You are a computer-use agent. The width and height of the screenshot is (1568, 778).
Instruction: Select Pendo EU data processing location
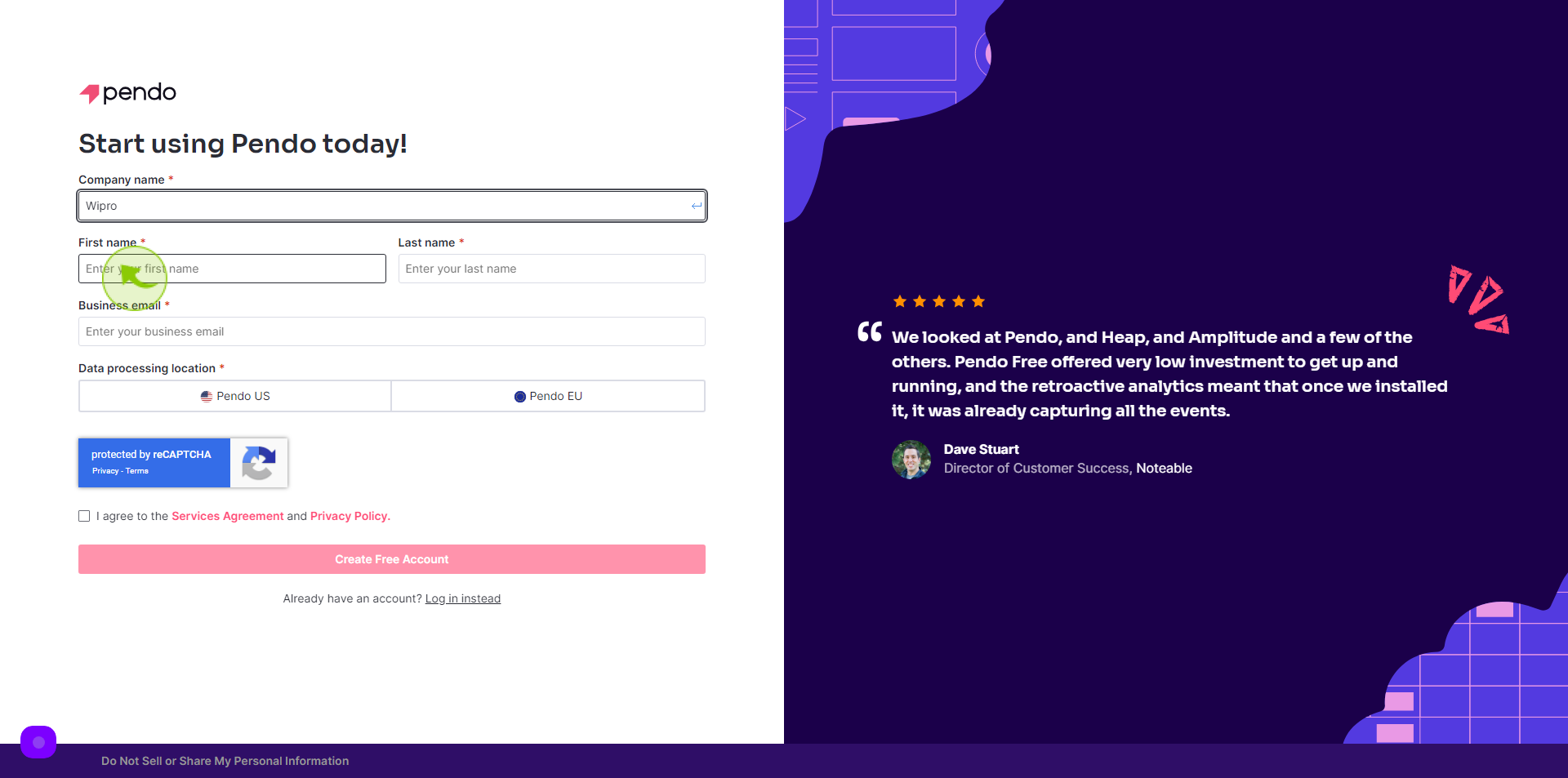click(x=548, y=396)
